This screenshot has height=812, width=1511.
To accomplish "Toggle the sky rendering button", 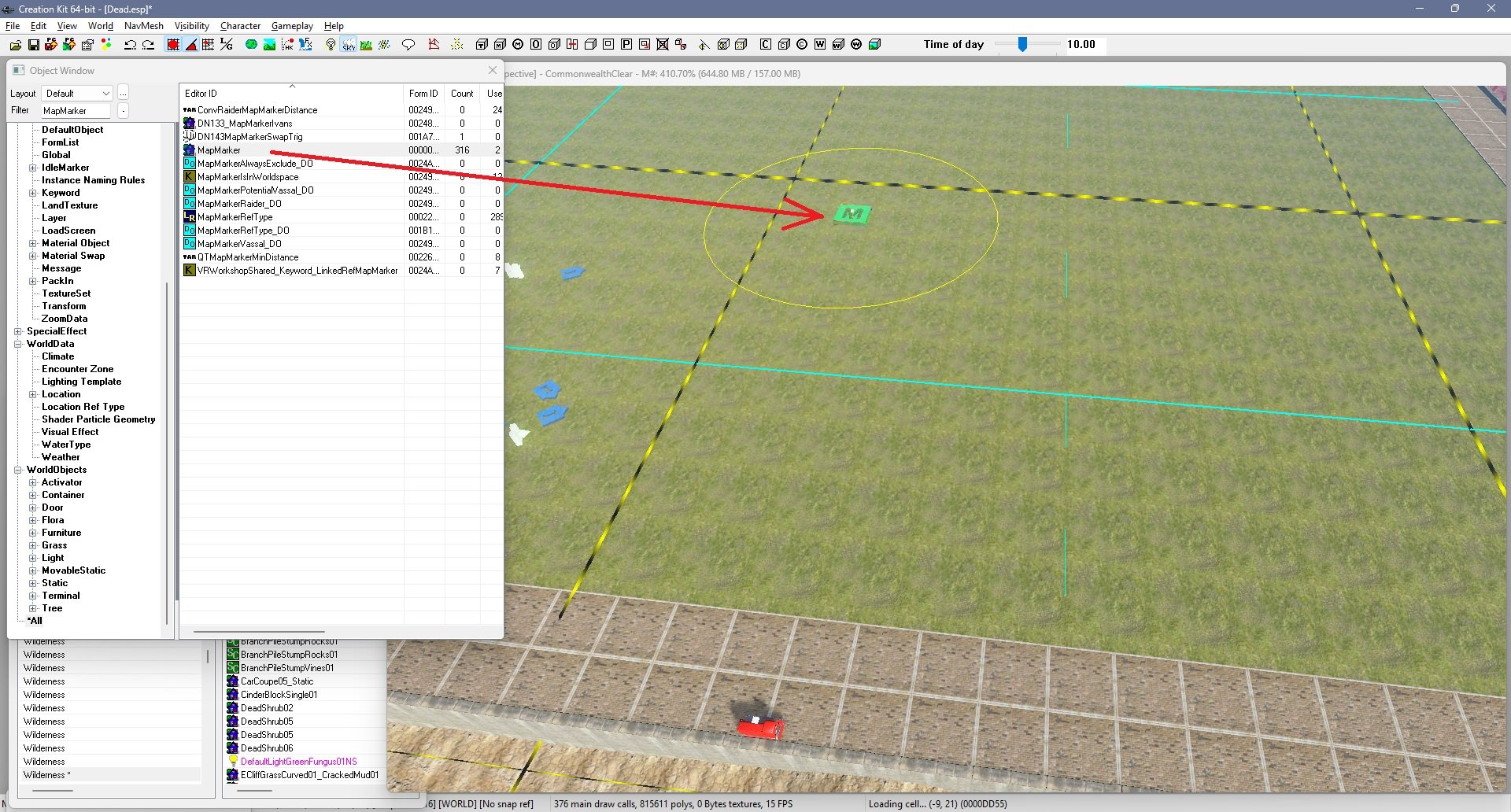I will point(349,45).
